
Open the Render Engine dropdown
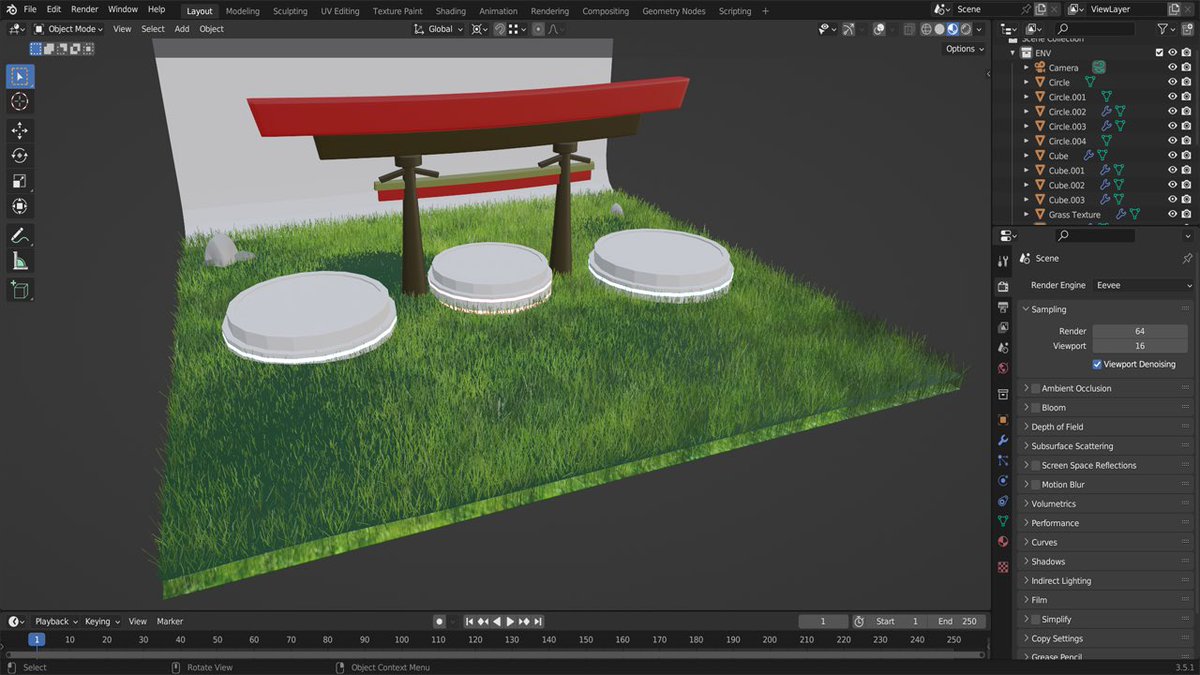click(1142, 285)
